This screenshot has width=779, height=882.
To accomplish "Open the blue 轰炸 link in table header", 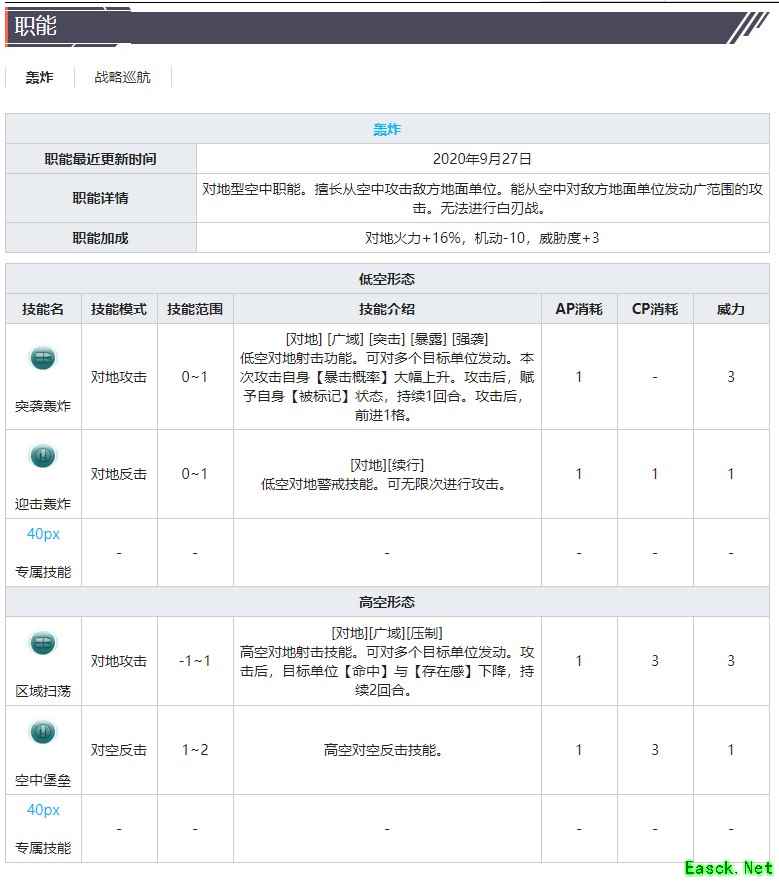I will coord(387,129).
